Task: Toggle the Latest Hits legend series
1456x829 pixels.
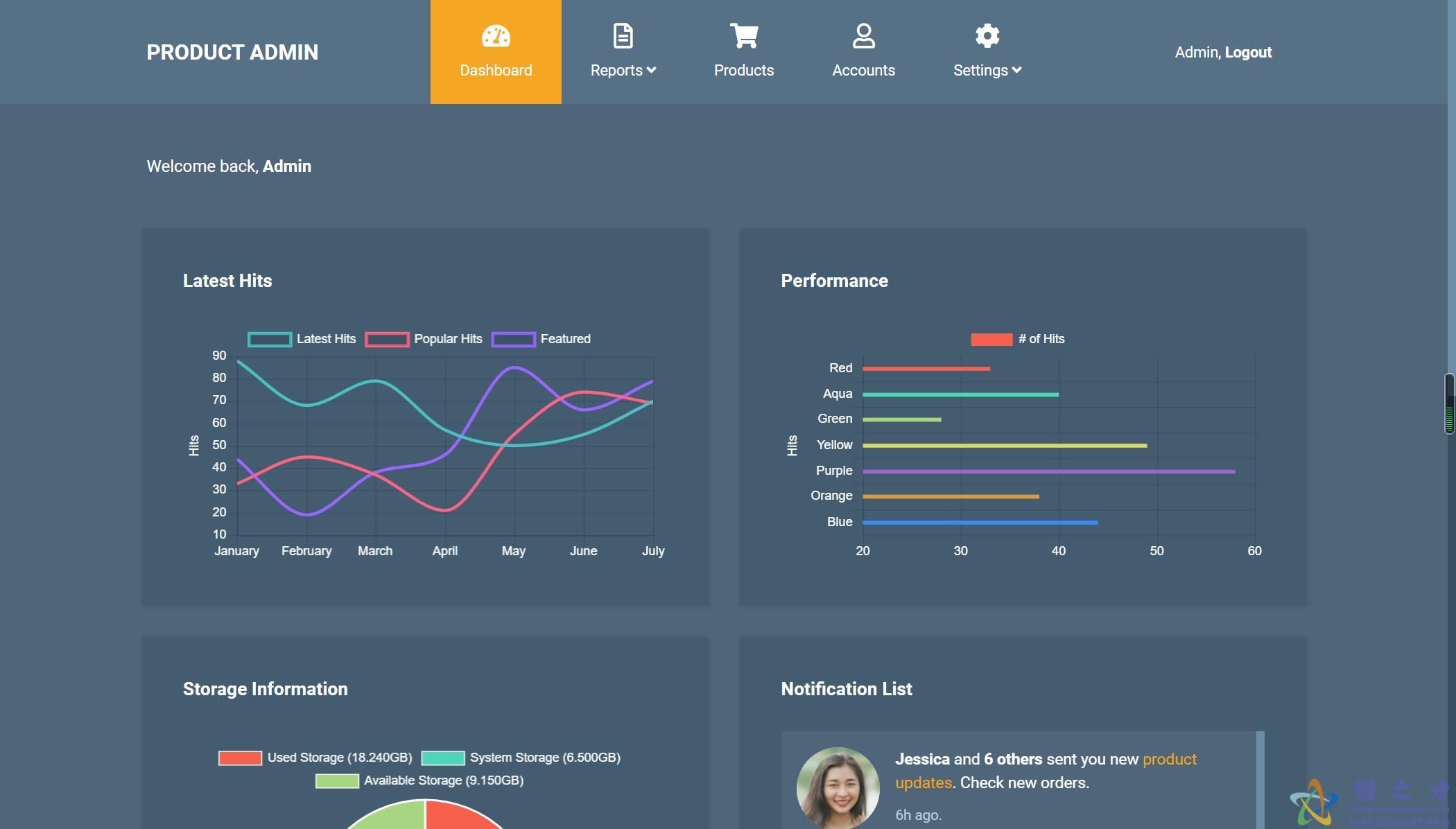Action: [302, 339]
